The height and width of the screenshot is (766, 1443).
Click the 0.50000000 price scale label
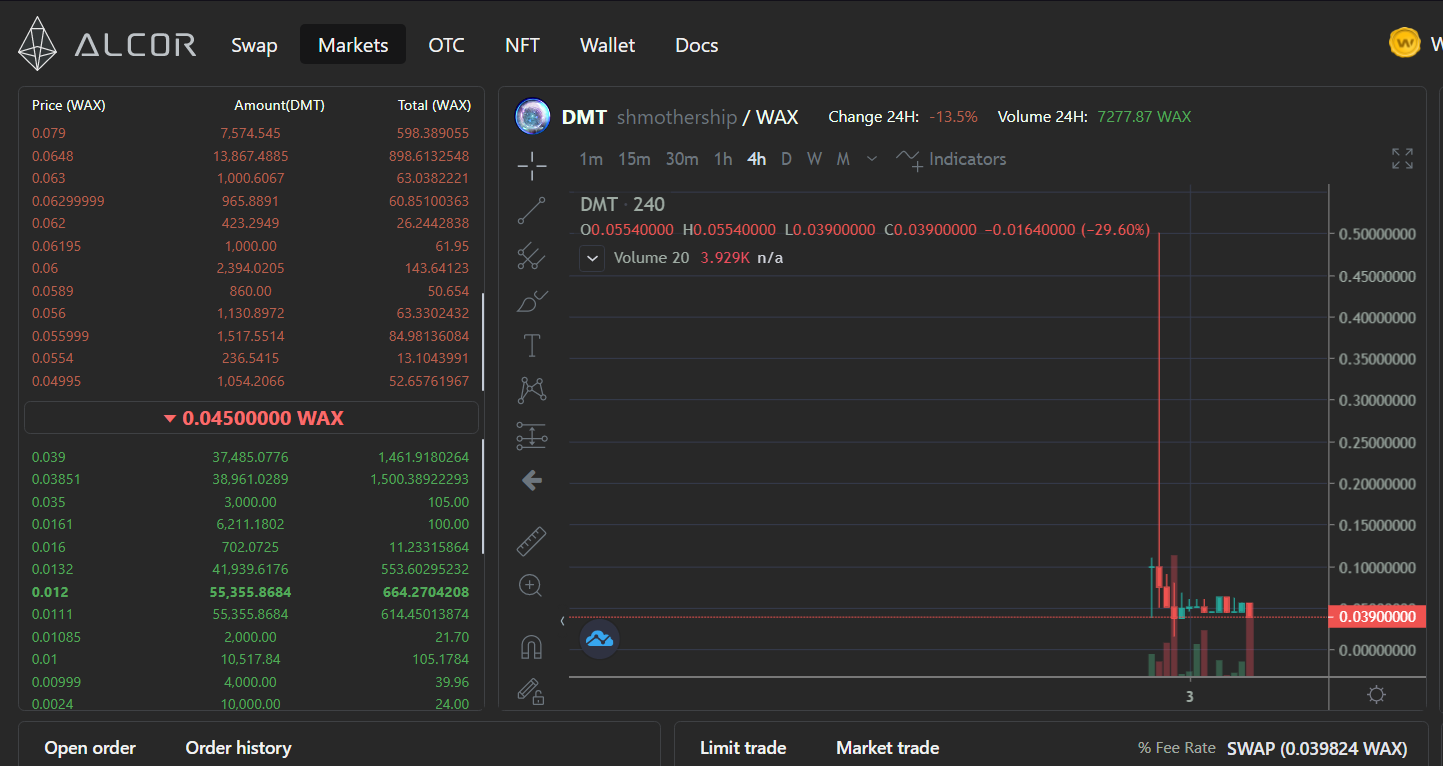click(1377, 234)
